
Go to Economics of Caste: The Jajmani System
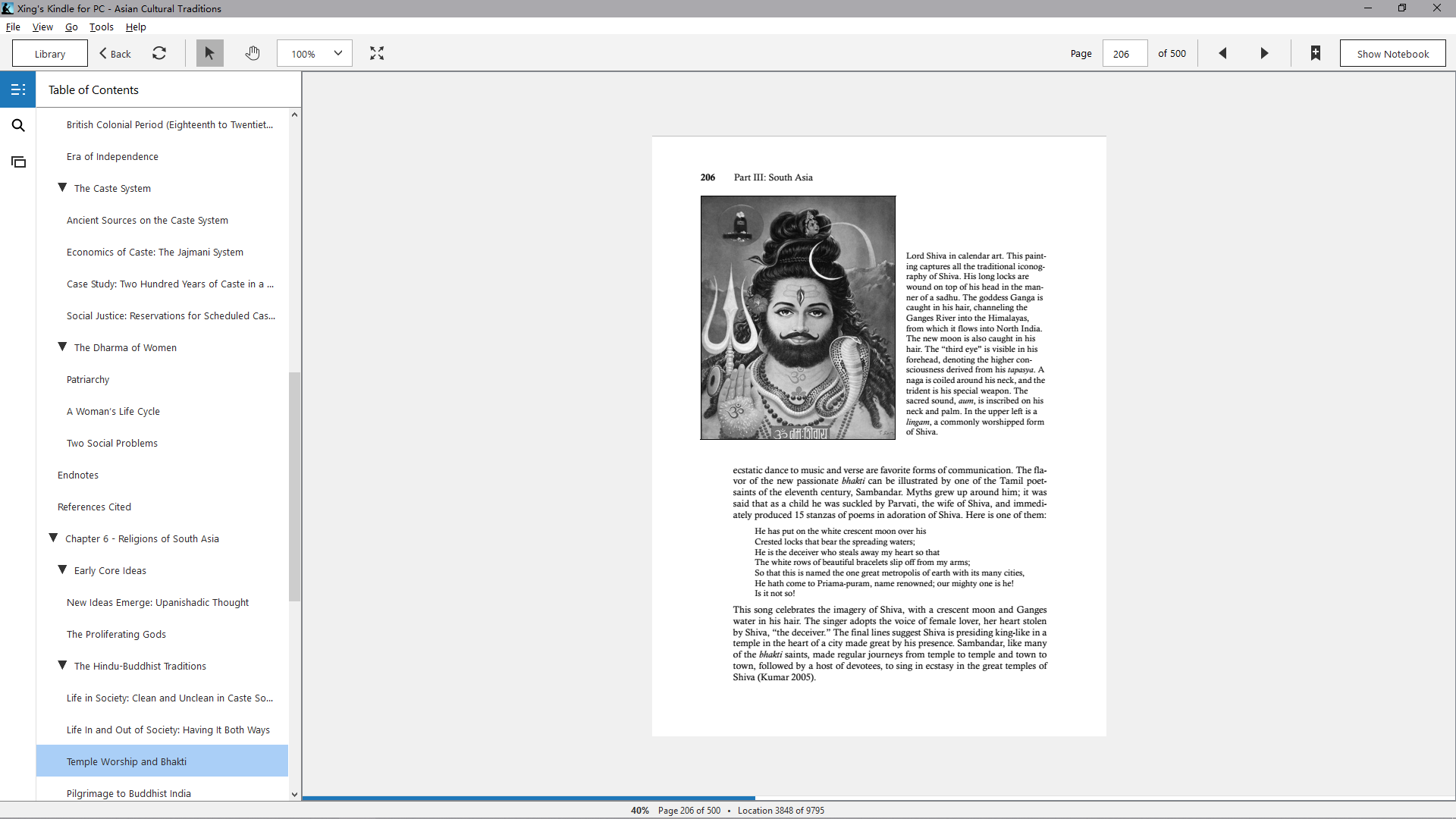[x=155, y=252]
